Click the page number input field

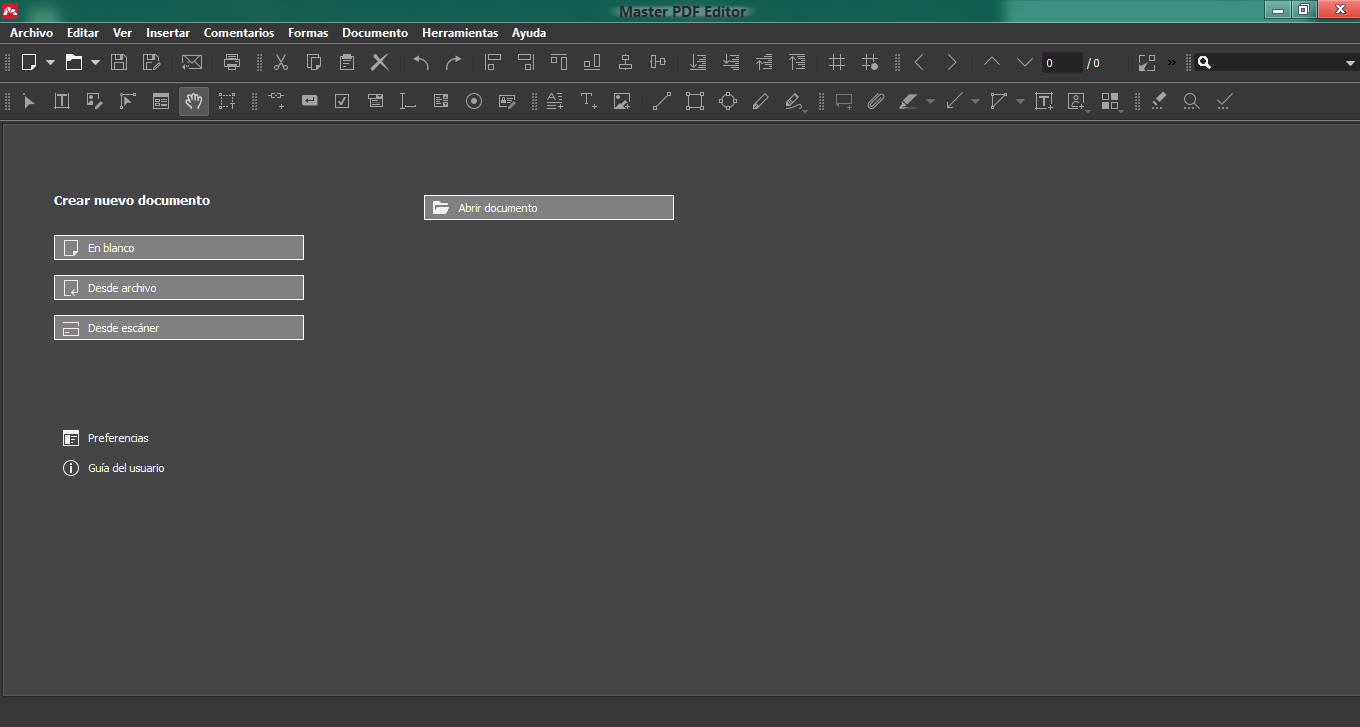(x=1062, y=63)
